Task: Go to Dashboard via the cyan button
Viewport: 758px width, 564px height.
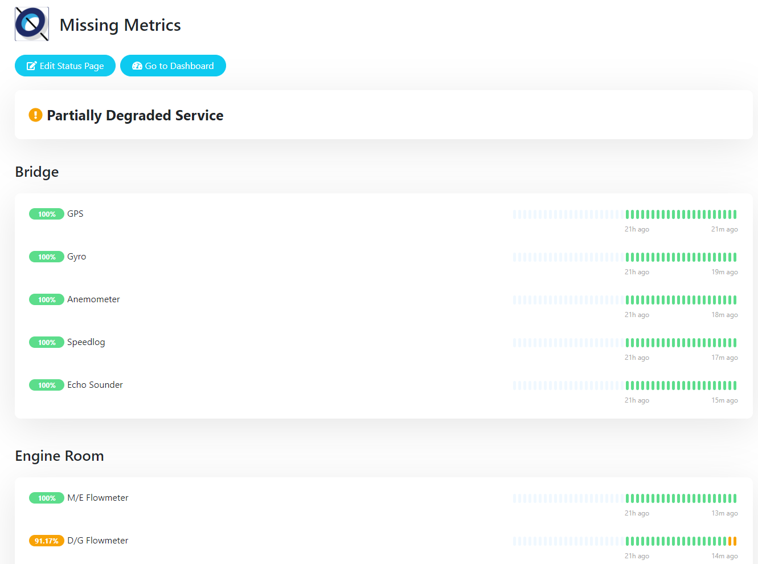Action: (173, 66)
